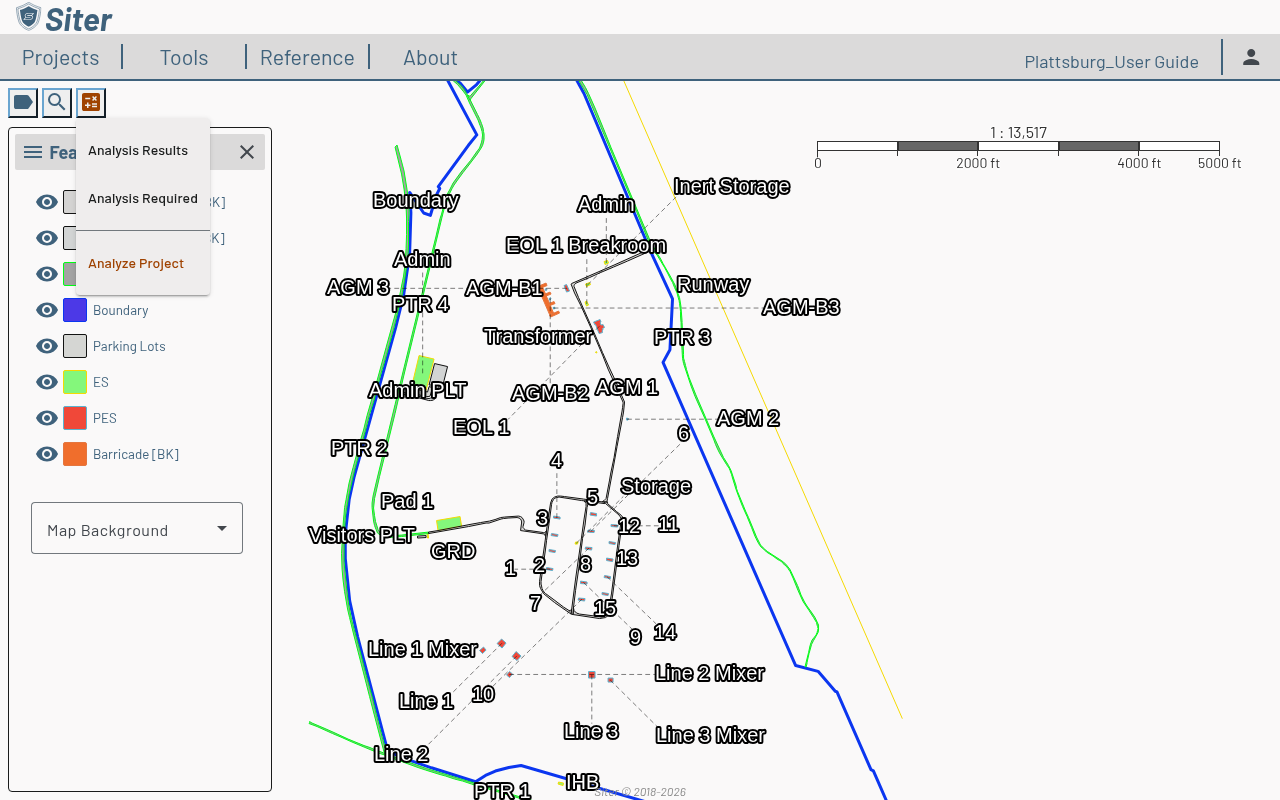1280x800 pixels.
Task: Click the orange calculator analysis icon
Action: (91, 102)
